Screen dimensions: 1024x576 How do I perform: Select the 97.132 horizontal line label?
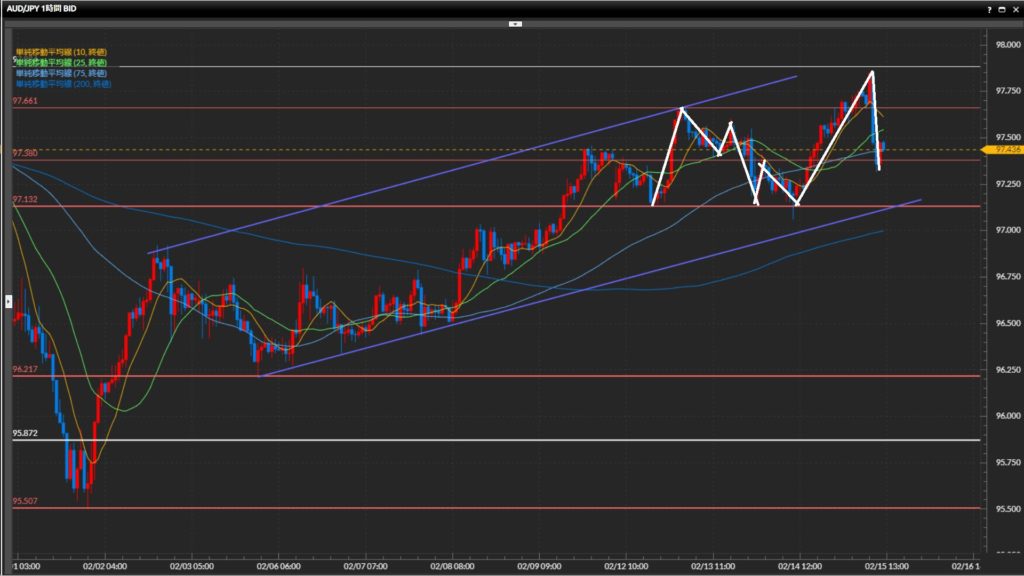click(x=25, y=200)
